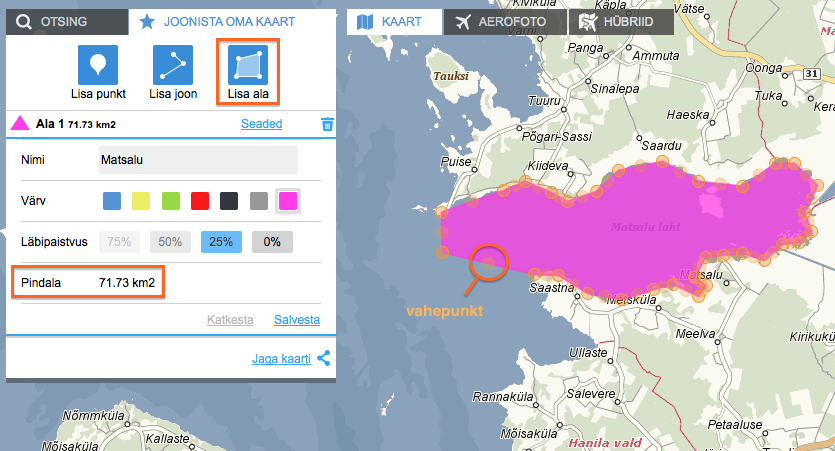Click the Seaded link
The height and width of the screenshot is (451, 835).
261,124
